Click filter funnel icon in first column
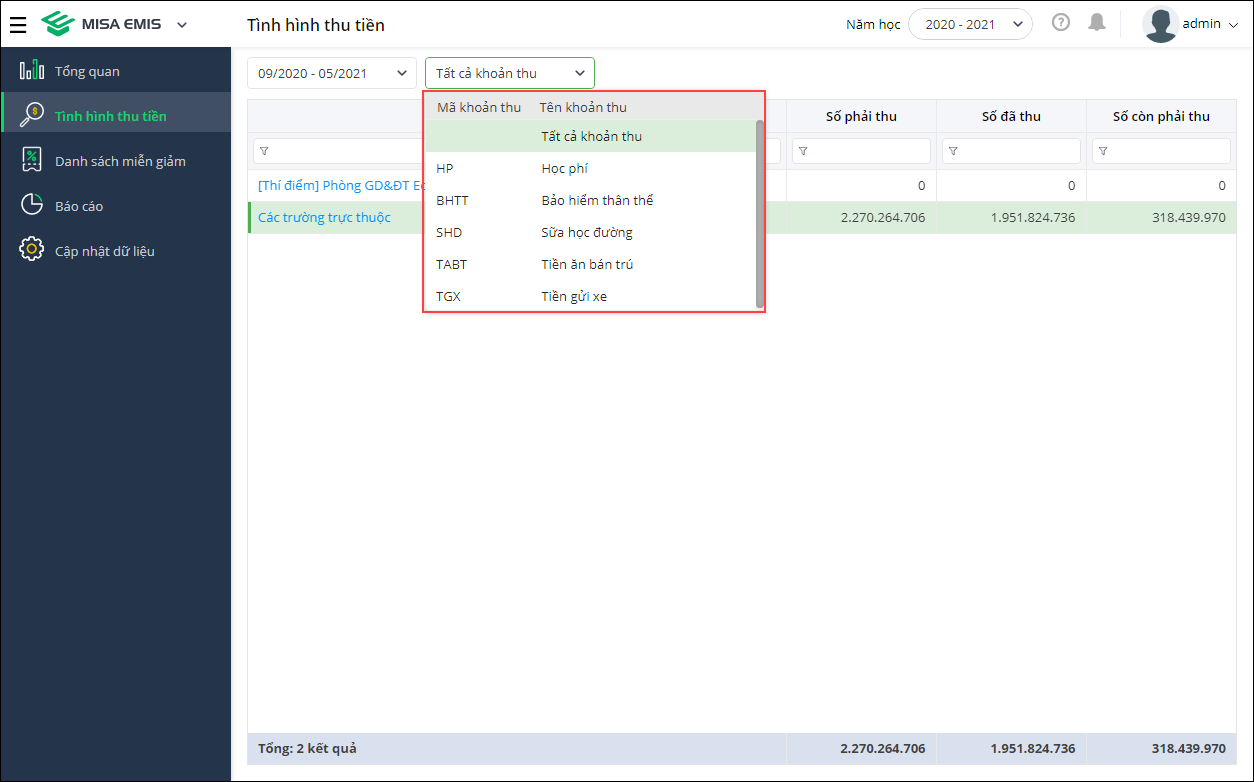 264,151
